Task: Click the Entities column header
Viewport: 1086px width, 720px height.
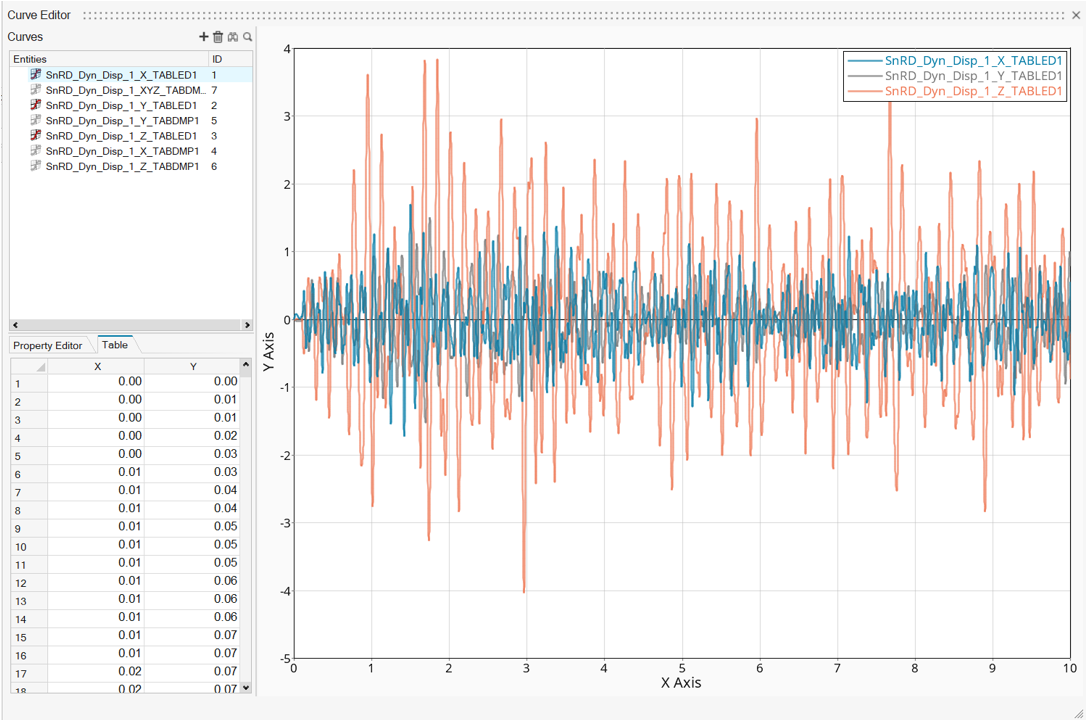Action: click(30, 60)
